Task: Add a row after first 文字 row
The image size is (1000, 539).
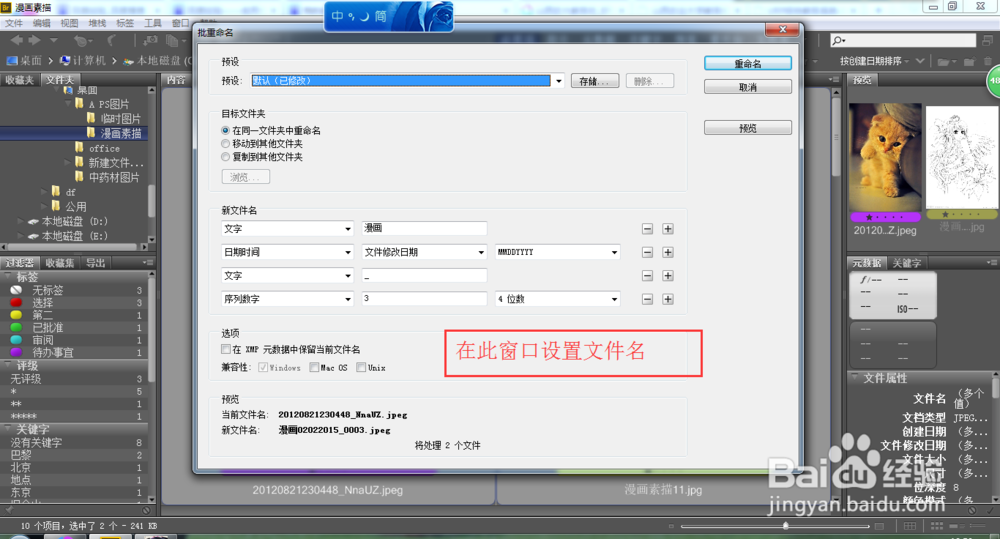Action: click(668, 229)
